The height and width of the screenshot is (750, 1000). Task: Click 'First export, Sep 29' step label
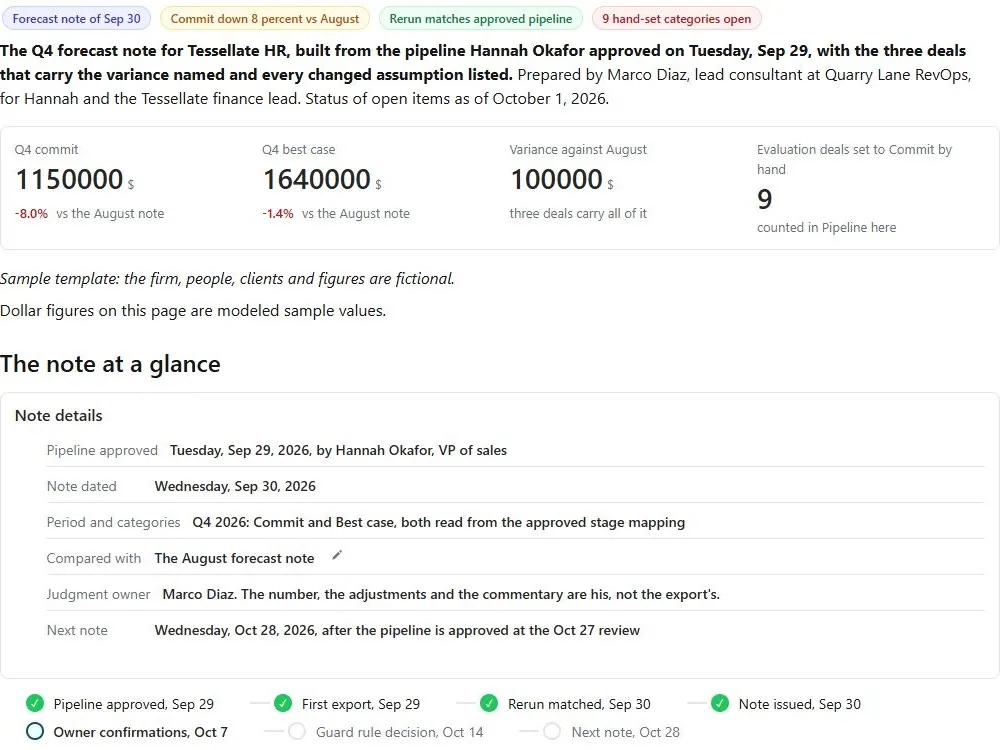pos(361,704)
